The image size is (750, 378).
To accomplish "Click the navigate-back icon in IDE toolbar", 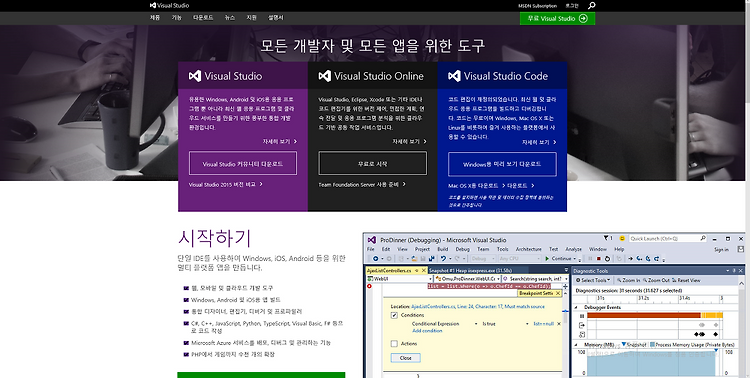I will pos(375,258).
